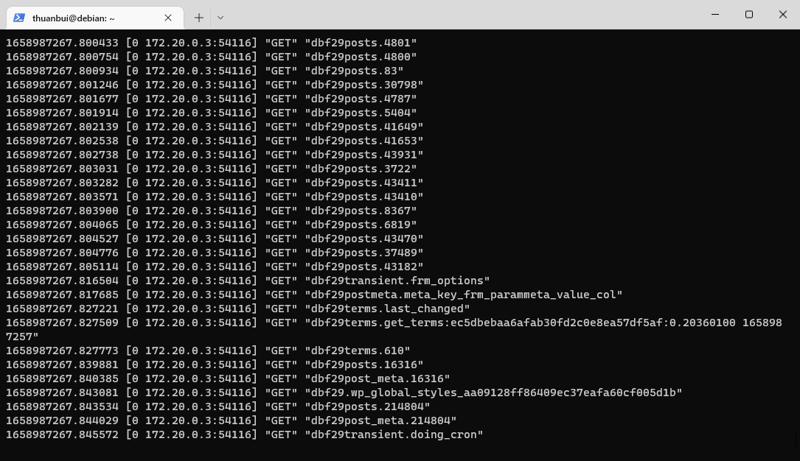The image size is (800, 461).
Task: Select the thuanbui@debian tab
Action: click(x=88, y=17)
